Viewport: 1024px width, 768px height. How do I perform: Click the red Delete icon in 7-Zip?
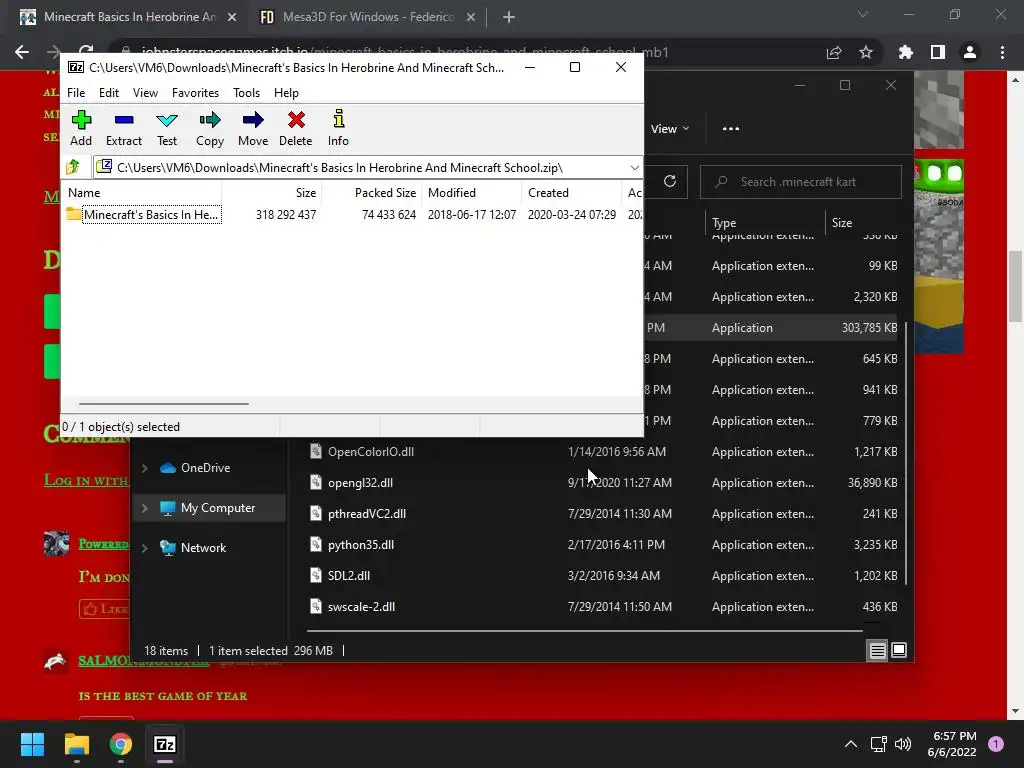click(296, 128)
